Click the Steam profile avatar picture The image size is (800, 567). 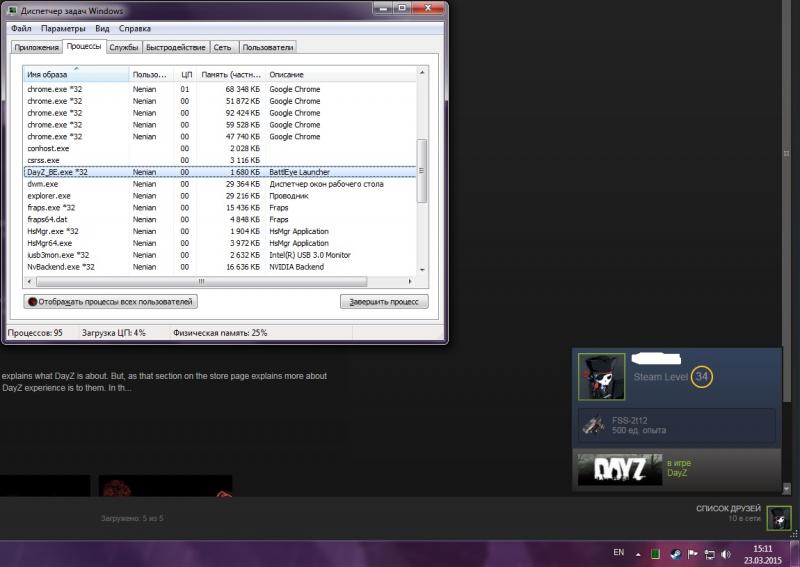pyautogui.click(x=601, y=377)
